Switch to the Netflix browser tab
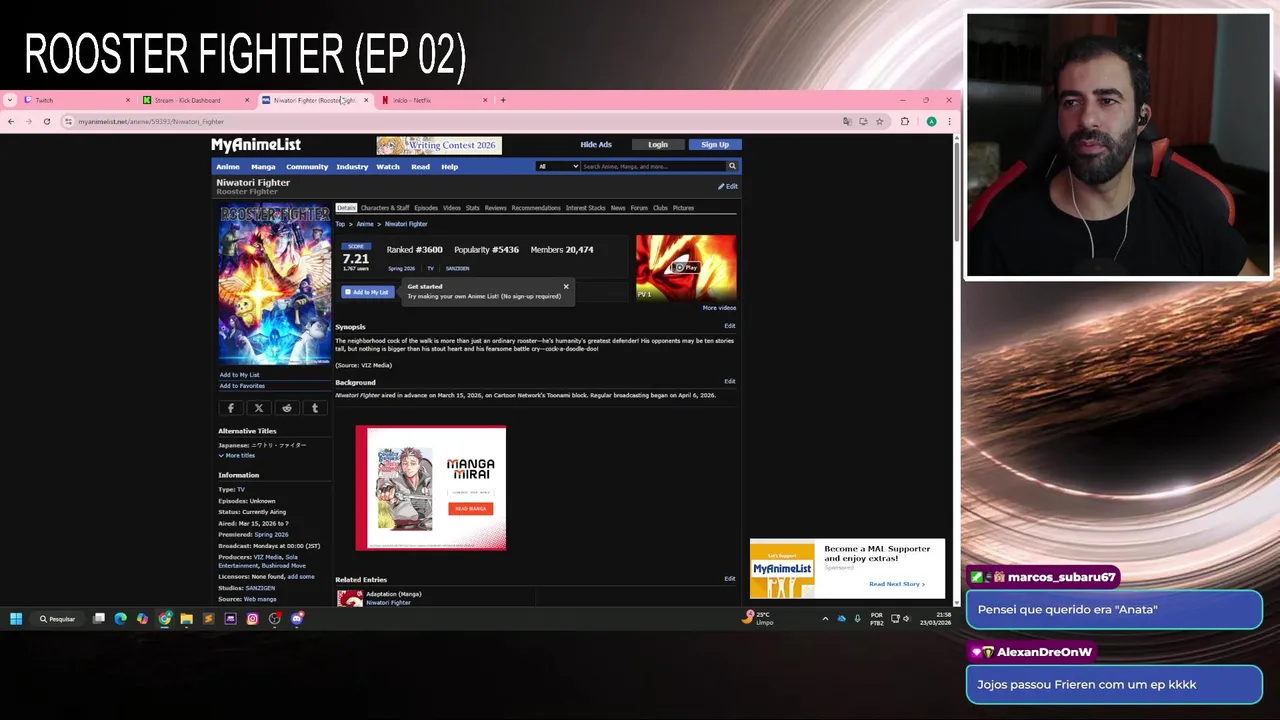1280x720 pixels. (431, 100)
